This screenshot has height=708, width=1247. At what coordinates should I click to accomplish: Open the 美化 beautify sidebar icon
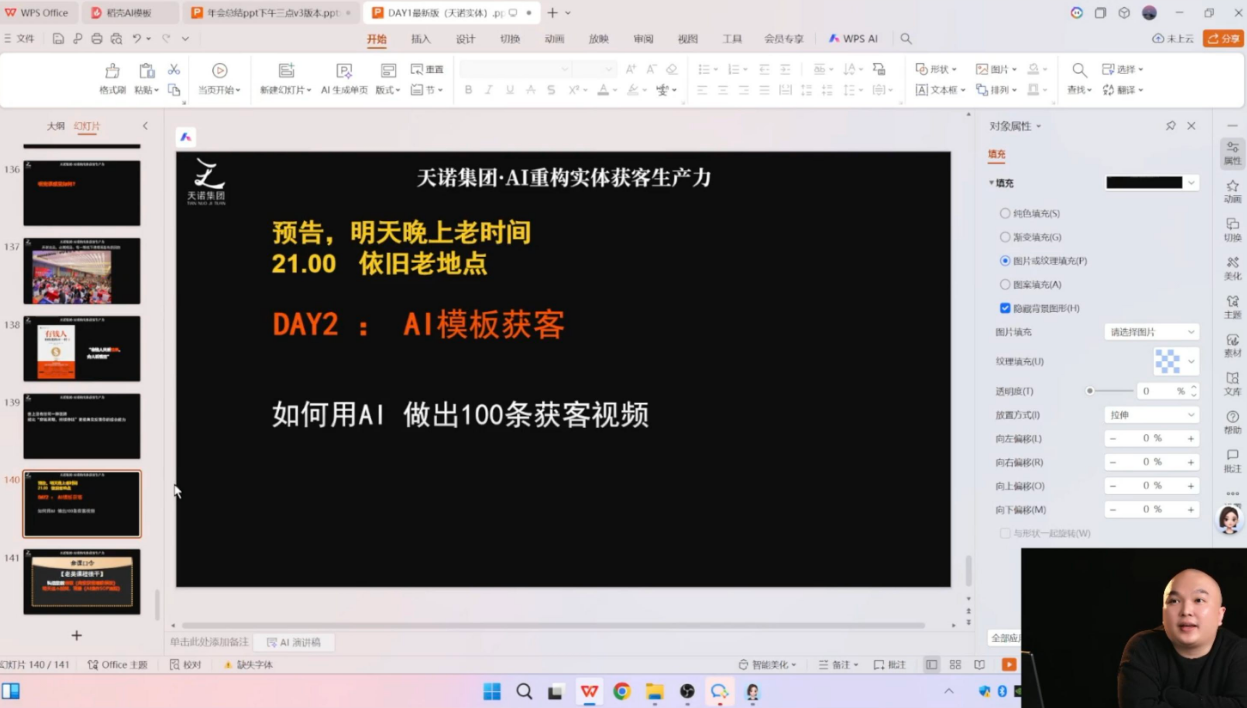[1232, 268]
